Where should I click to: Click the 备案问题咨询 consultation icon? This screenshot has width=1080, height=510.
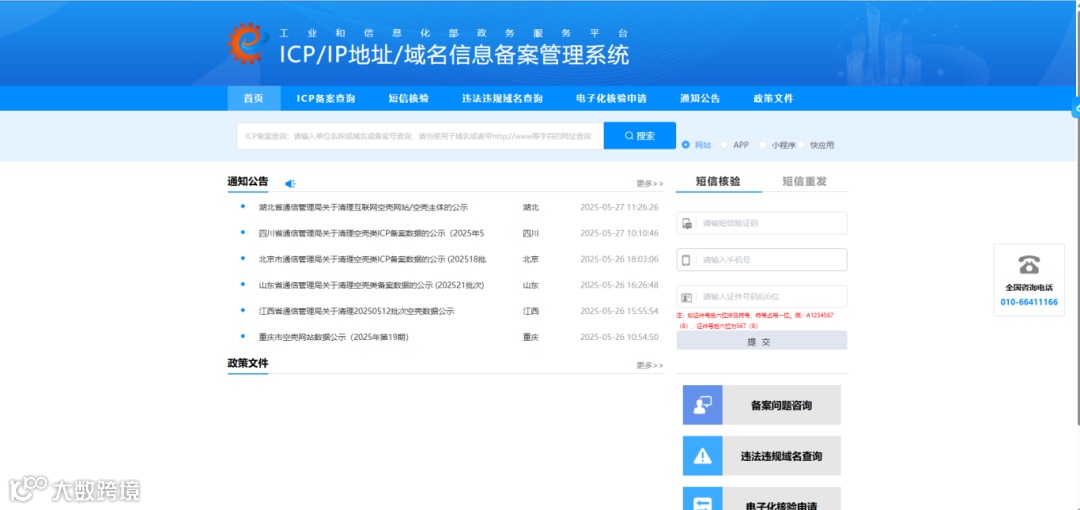[703, 405]
